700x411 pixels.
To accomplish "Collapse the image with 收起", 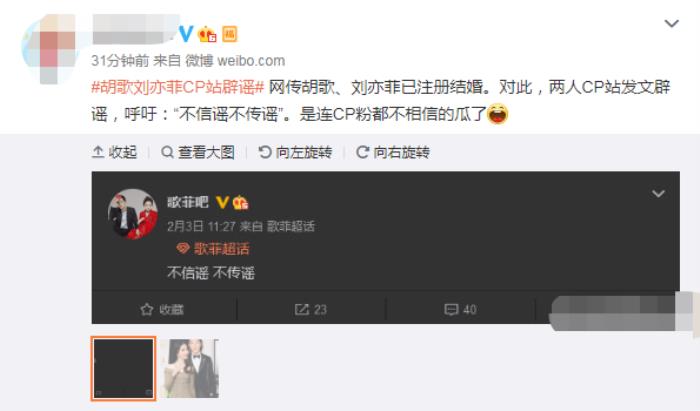I will click(x=114, y=152).
